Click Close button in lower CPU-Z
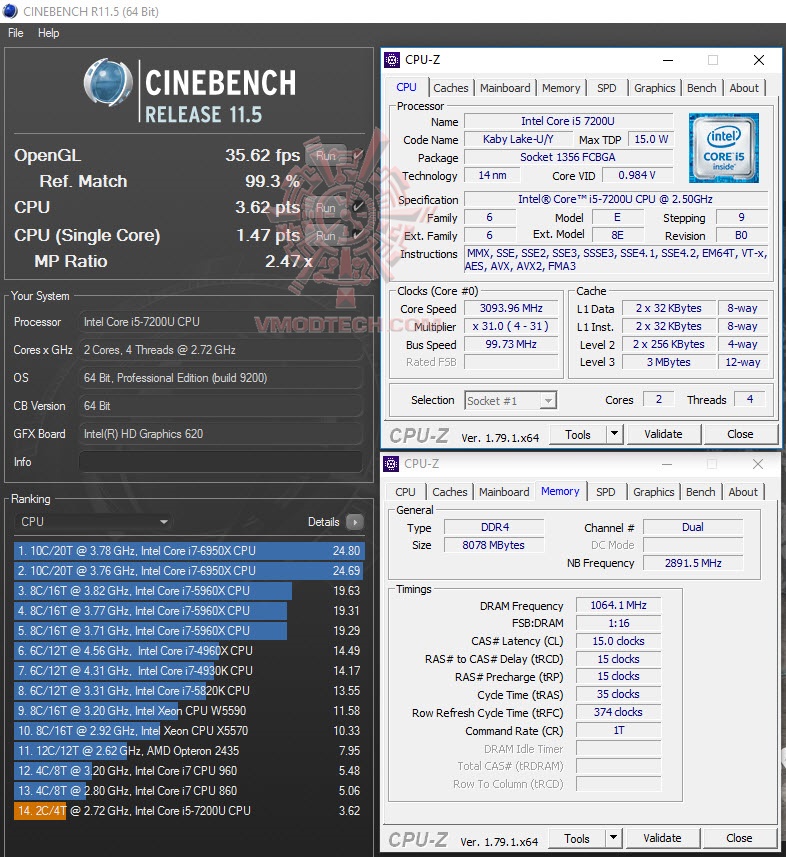The image size is (786, 857). [739, 838]
